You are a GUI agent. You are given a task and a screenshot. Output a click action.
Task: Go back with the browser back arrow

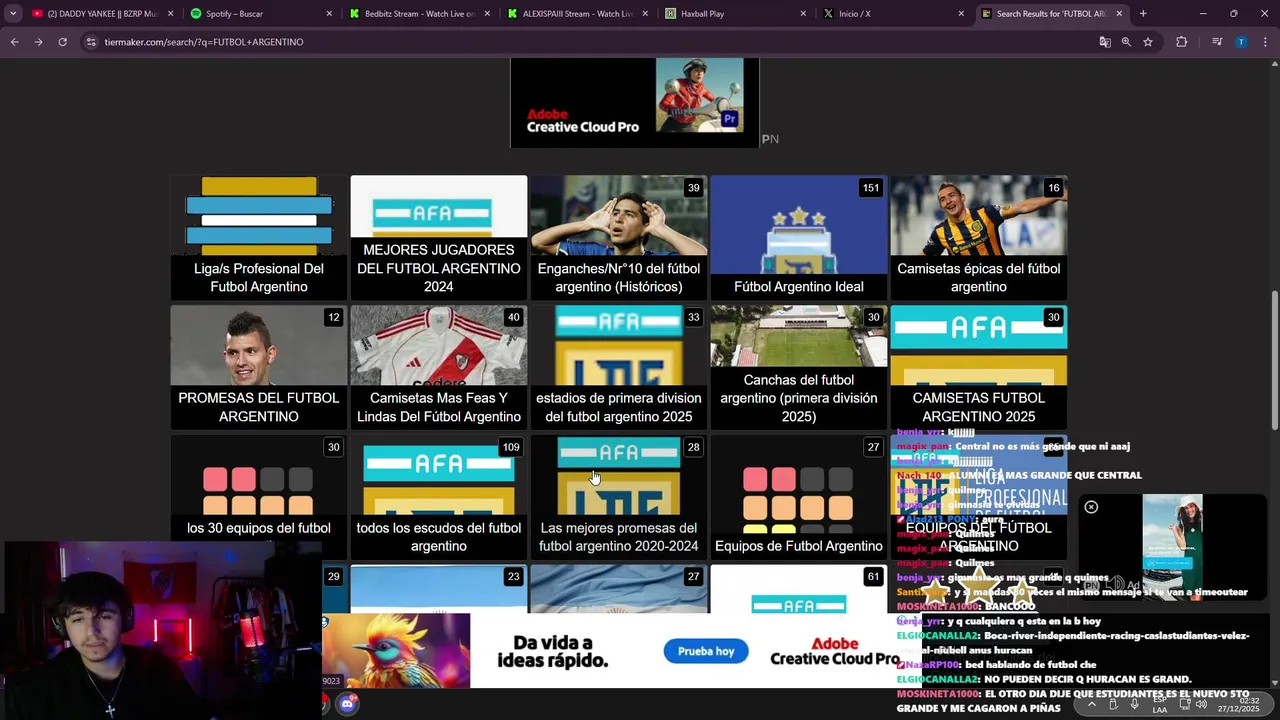(x=14, y=42)
